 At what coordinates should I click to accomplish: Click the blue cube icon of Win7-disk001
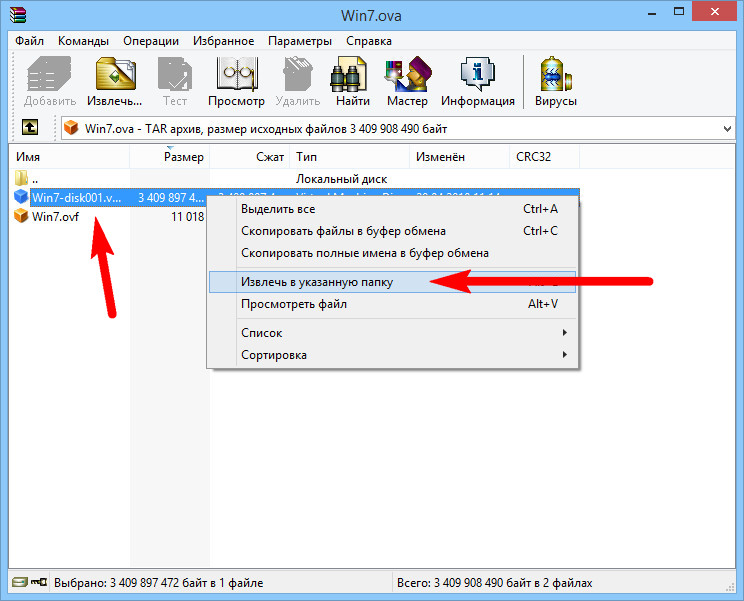pos(21,196)
